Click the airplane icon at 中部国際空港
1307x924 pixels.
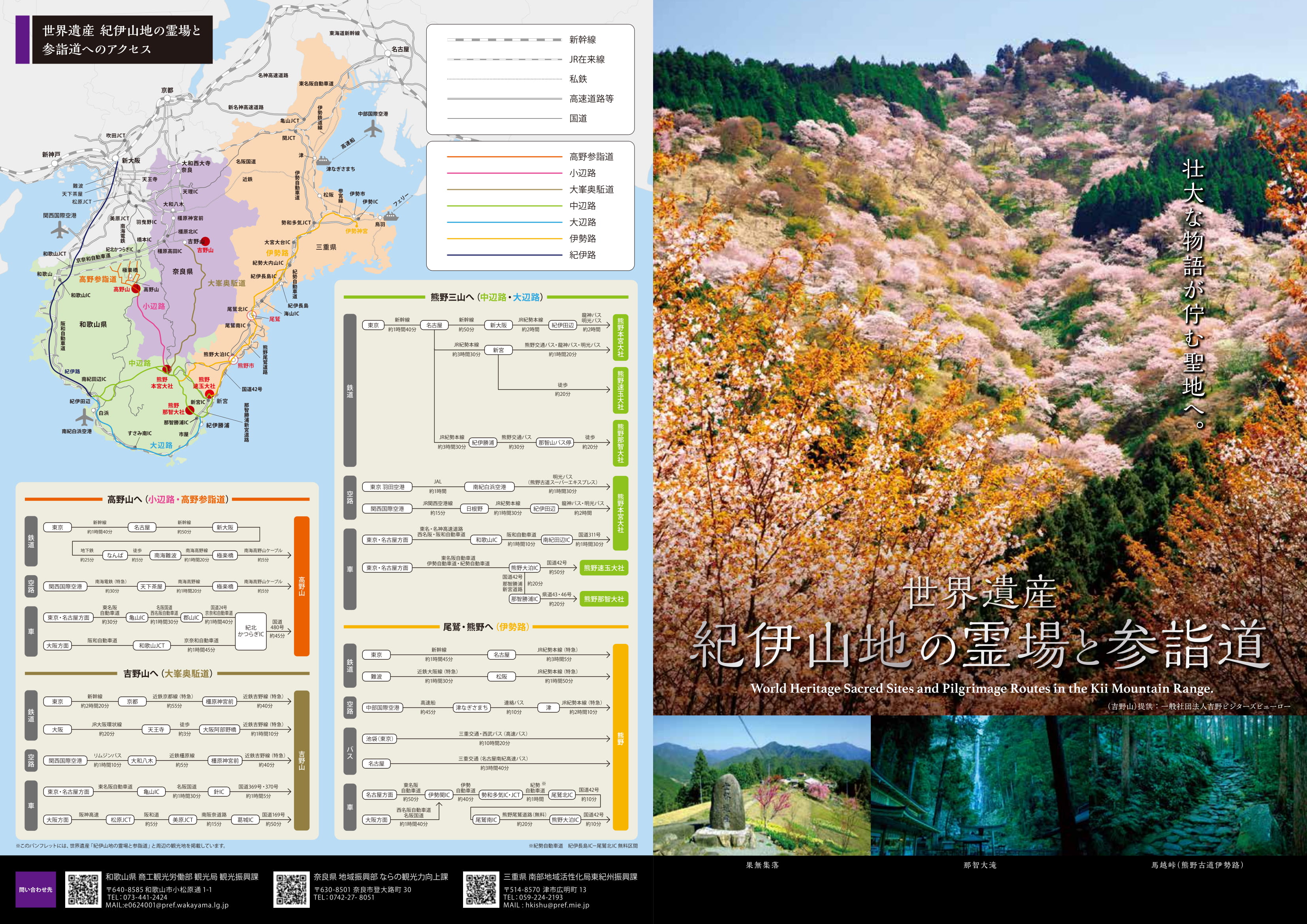coord(373,129)
